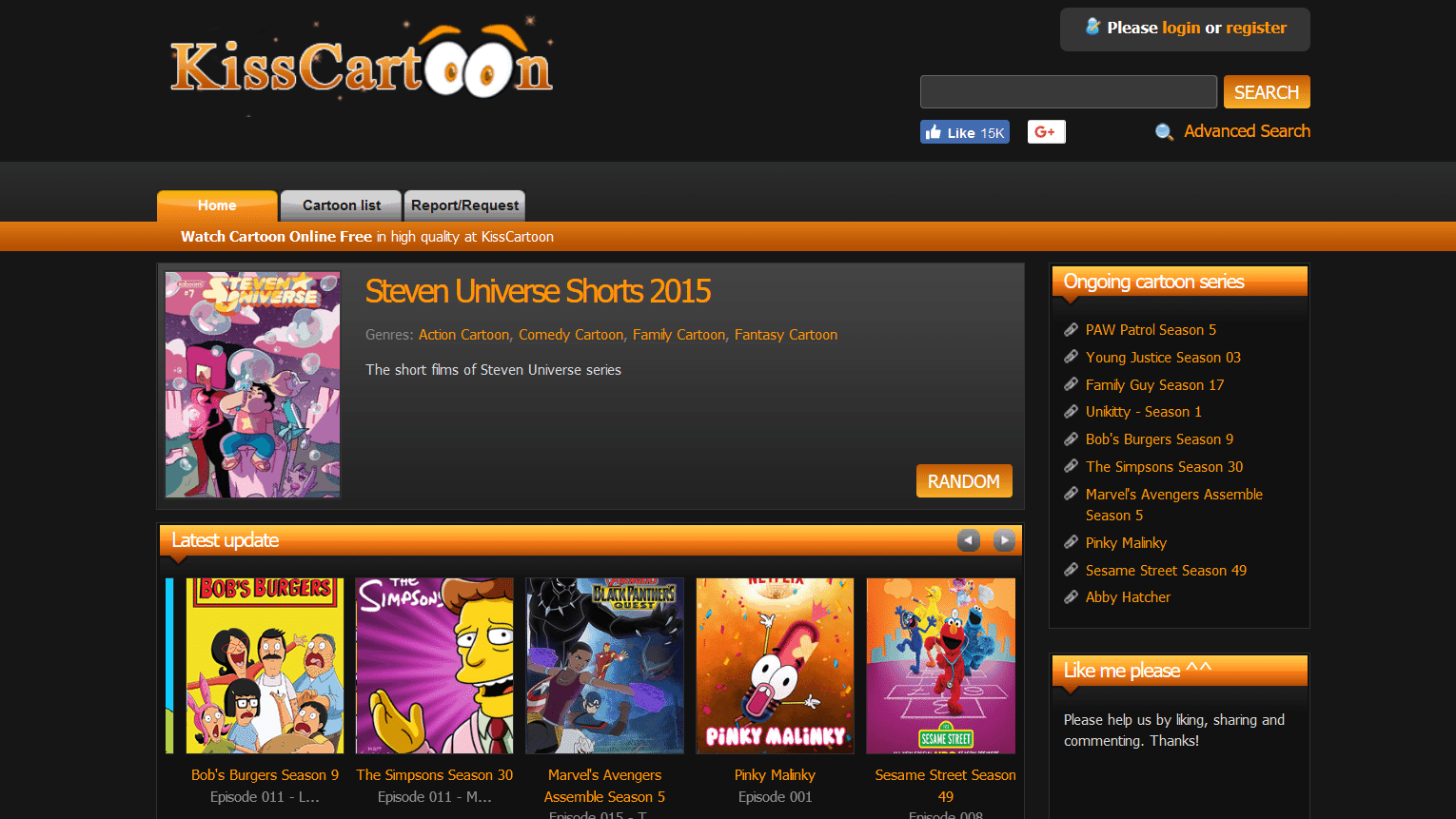Click the RANDOM button
This screenshot has width=1456, height=819.
tap(964, 480)
